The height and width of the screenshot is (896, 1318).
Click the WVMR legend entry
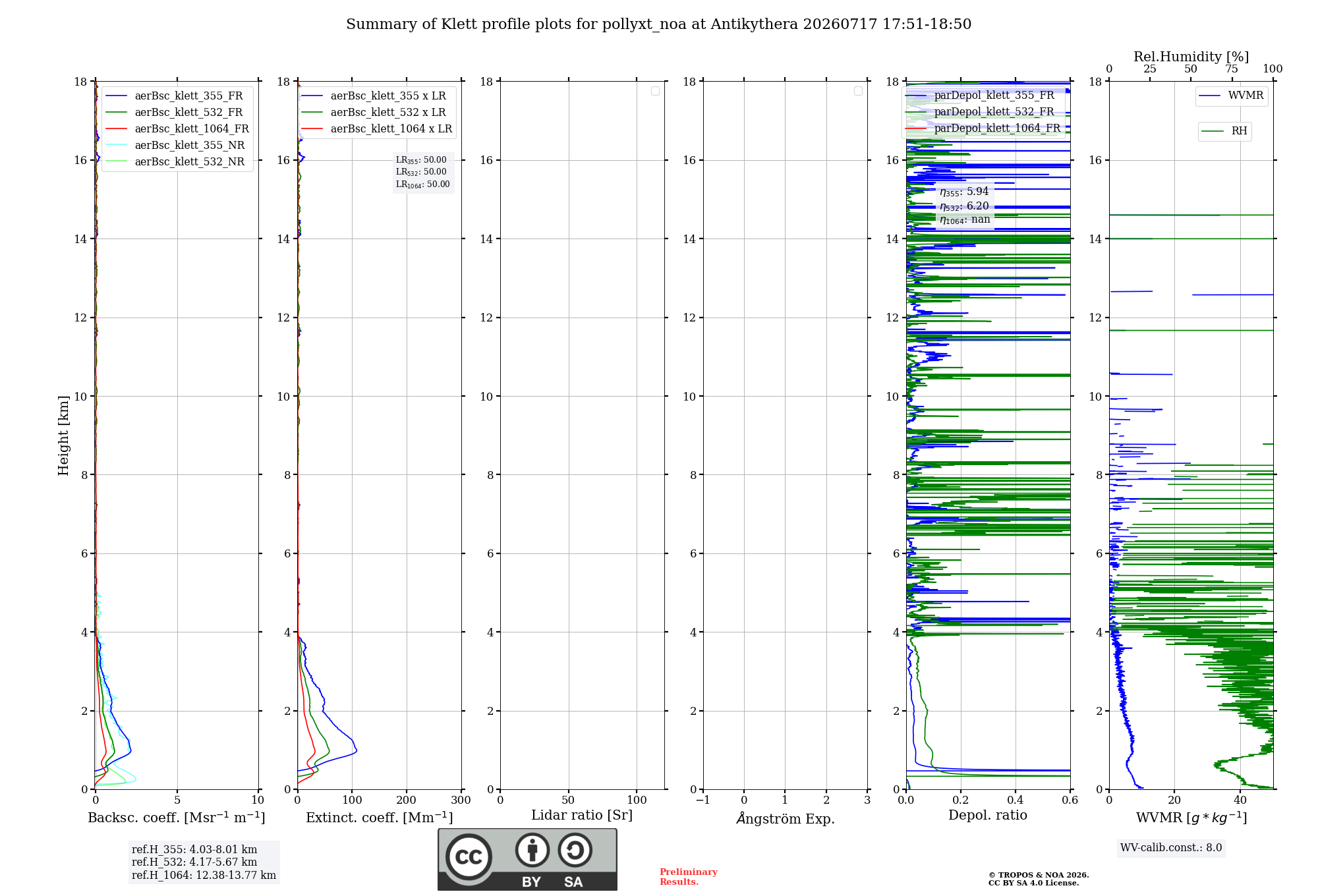point(1232,96)
